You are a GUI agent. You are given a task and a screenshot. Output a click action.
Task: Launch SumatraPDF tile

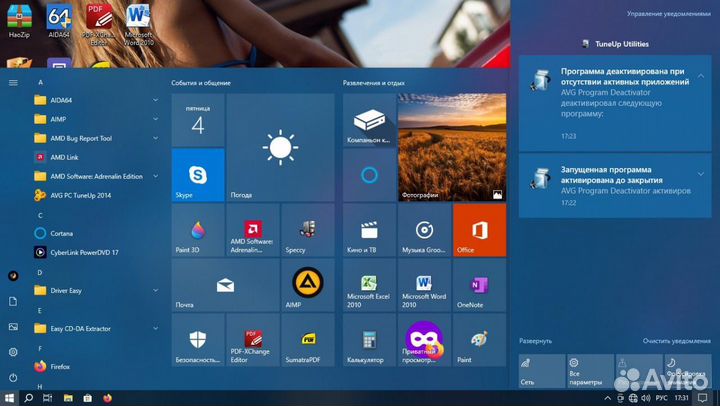coord(308,340)
